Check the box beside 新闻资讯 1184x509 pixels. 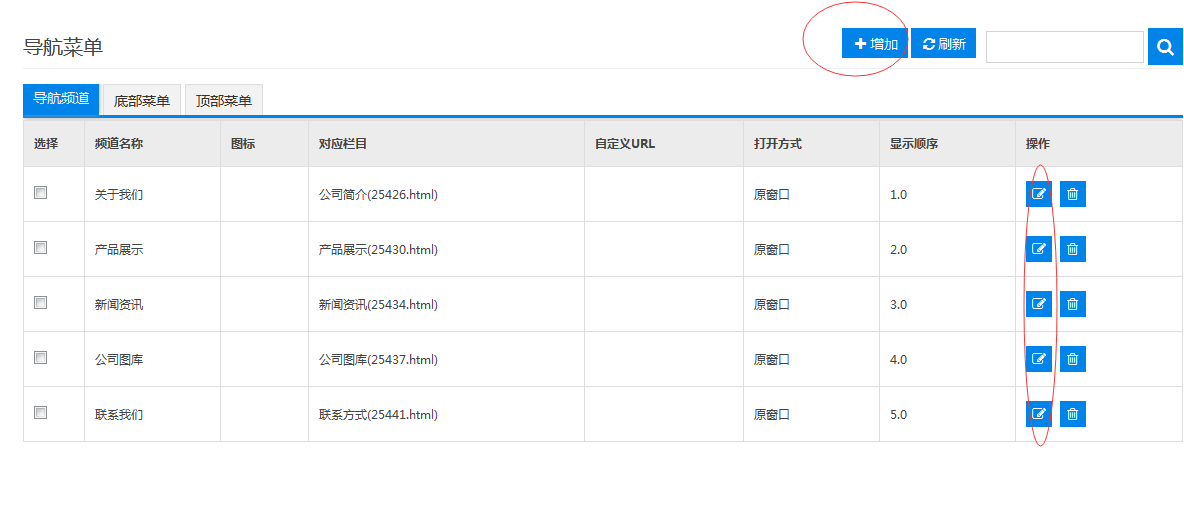coord(41,303)
